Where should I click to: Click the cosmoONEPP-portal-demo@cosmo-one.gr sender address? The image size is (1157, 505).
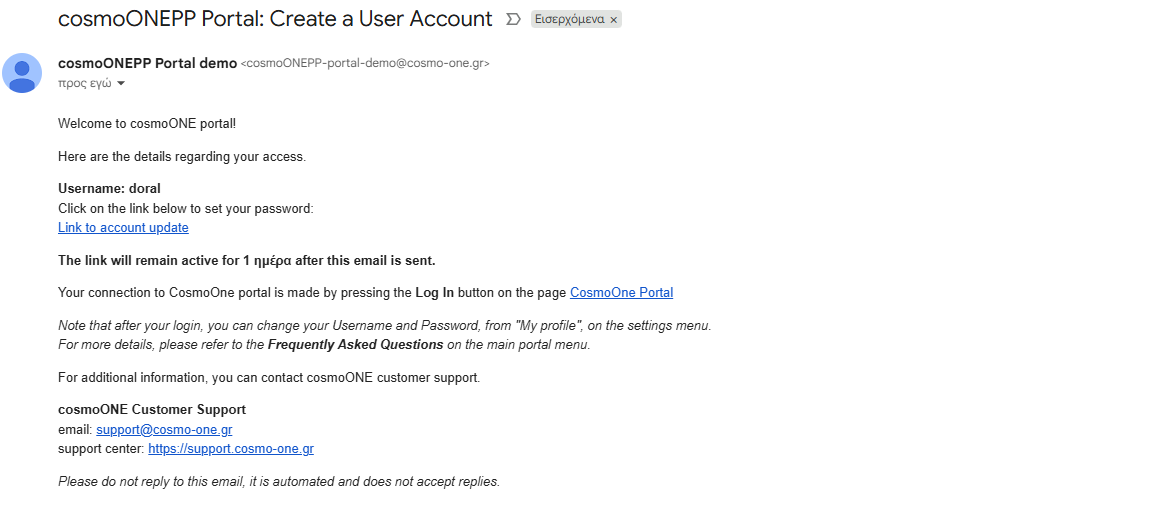pyautogui.click(x=365, y=63)
